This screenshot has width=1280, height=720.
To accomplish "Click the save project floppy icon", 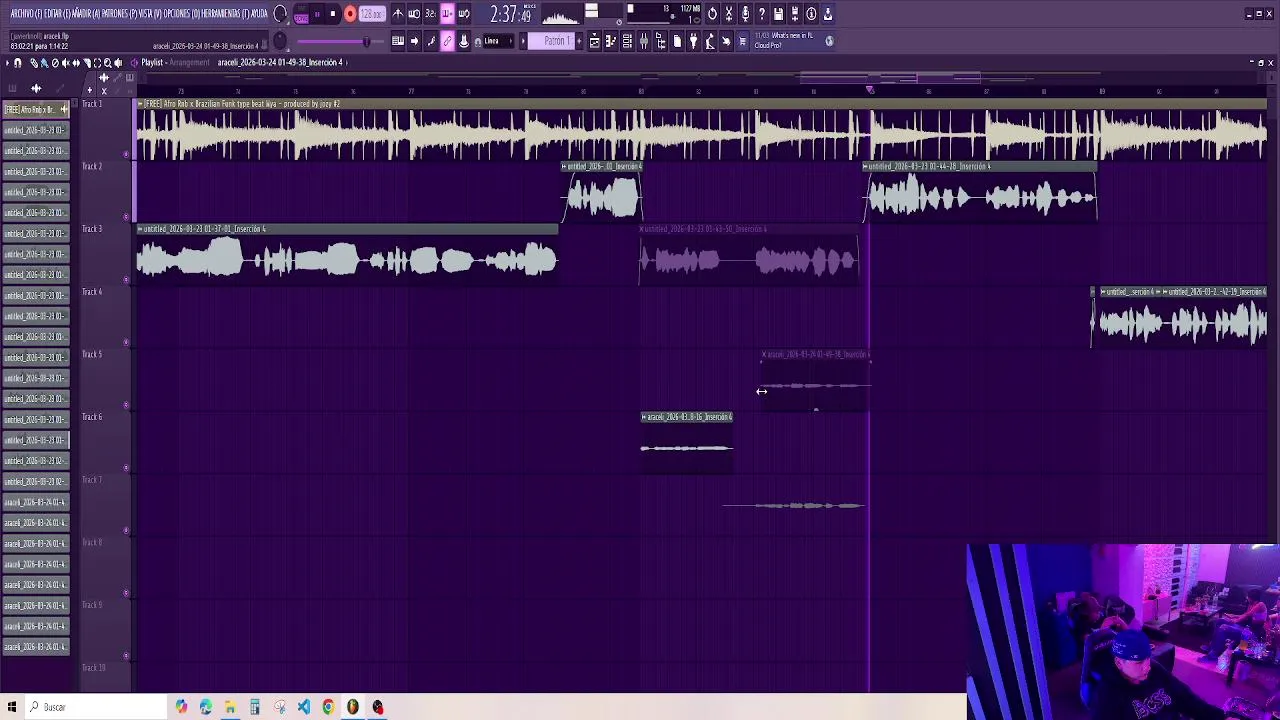I will (778, 14).
